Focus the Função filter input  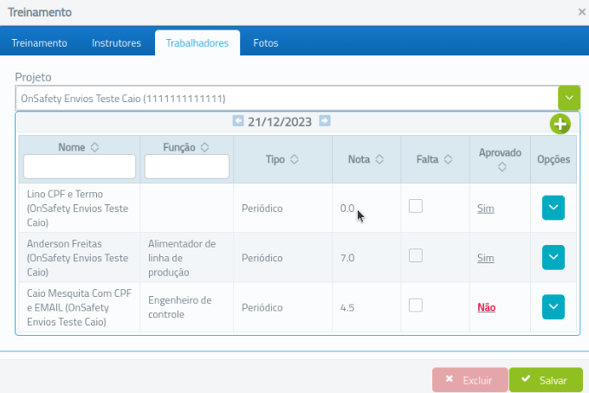(x=187, y=166)
